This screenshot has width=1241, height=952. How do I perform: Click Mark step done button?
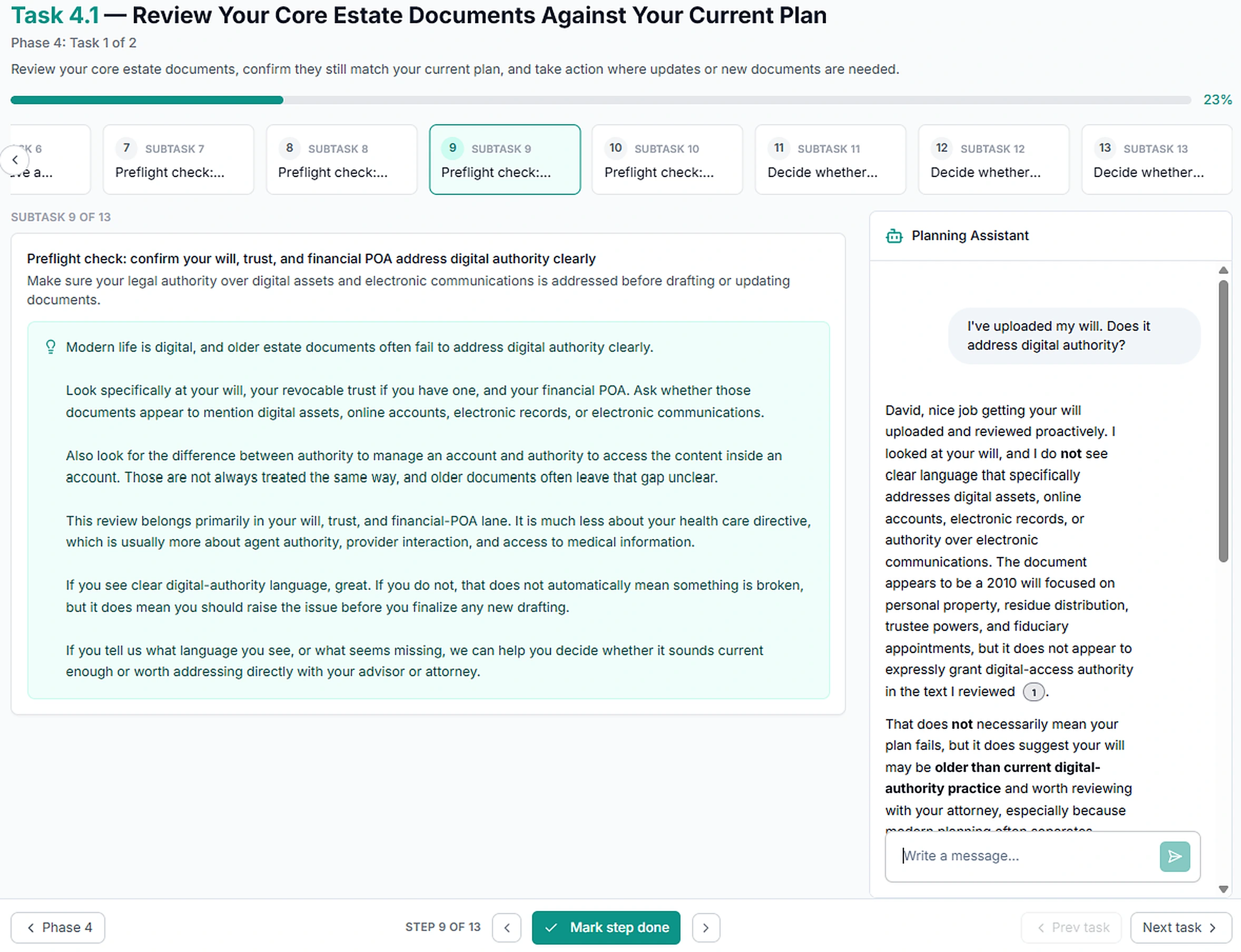pyautogui.click(x=606, y=928)
